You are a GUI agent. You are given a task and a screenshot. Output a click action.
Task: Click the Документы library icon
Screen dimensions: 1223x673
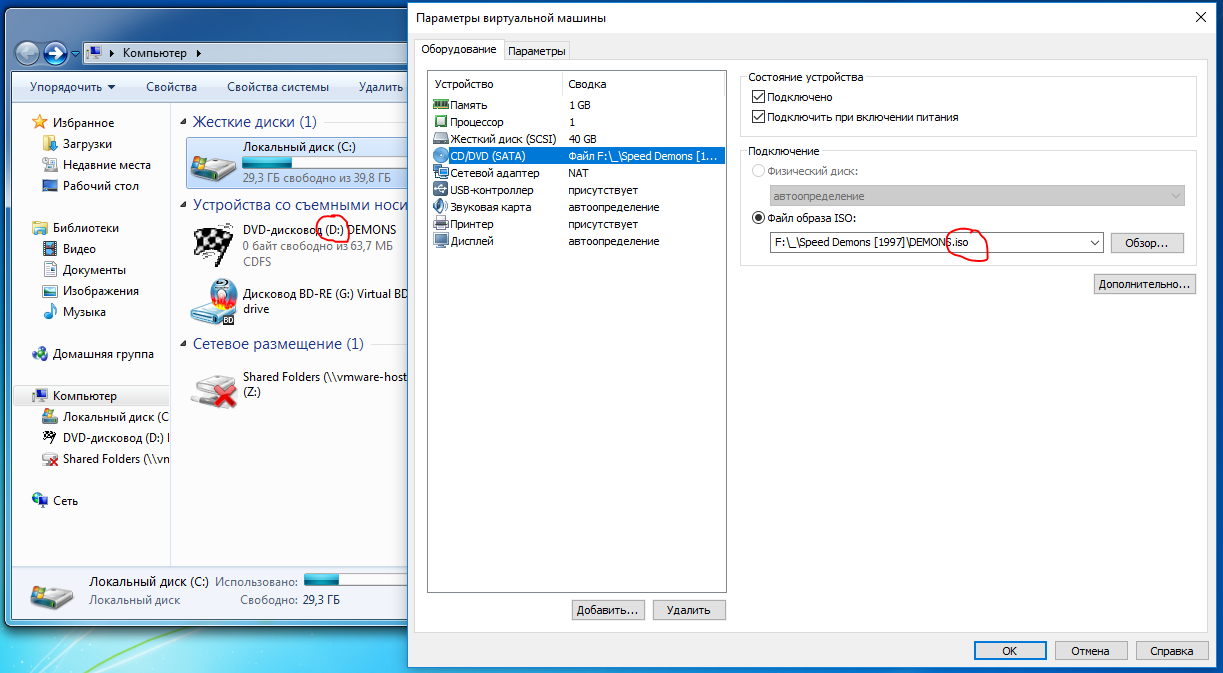pyautogui.click(x=50, y=270)
